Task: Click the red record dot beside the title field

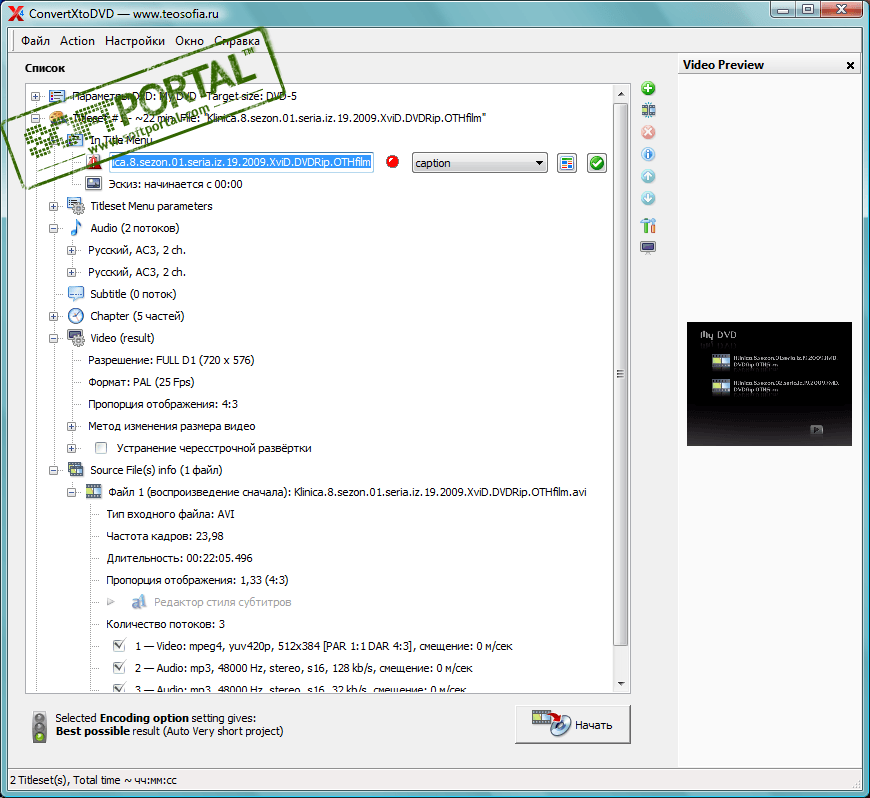Action: (x=392, y=161)
